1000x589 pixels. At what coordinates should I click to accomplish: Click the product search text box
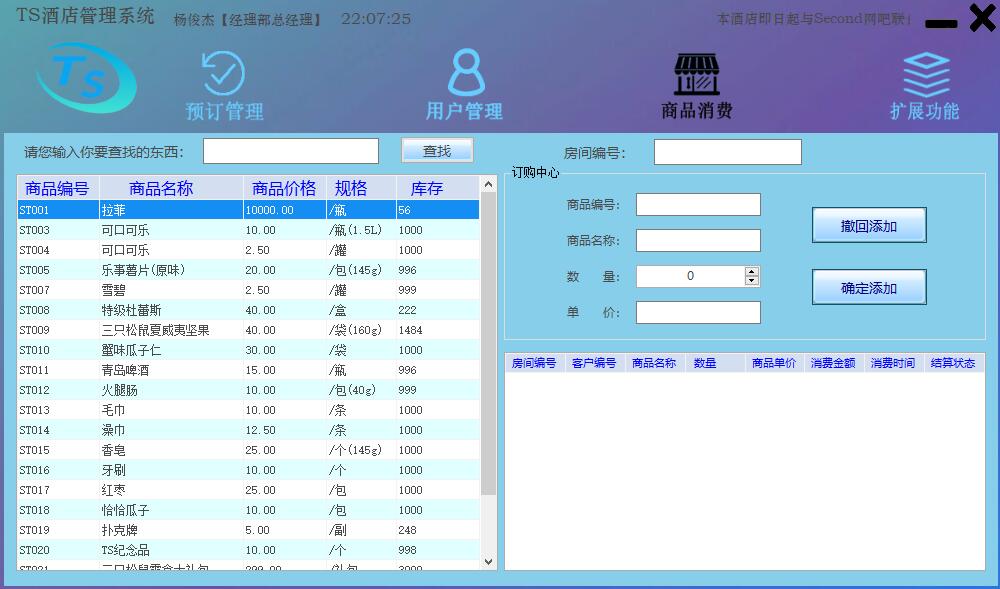point(290,151)
